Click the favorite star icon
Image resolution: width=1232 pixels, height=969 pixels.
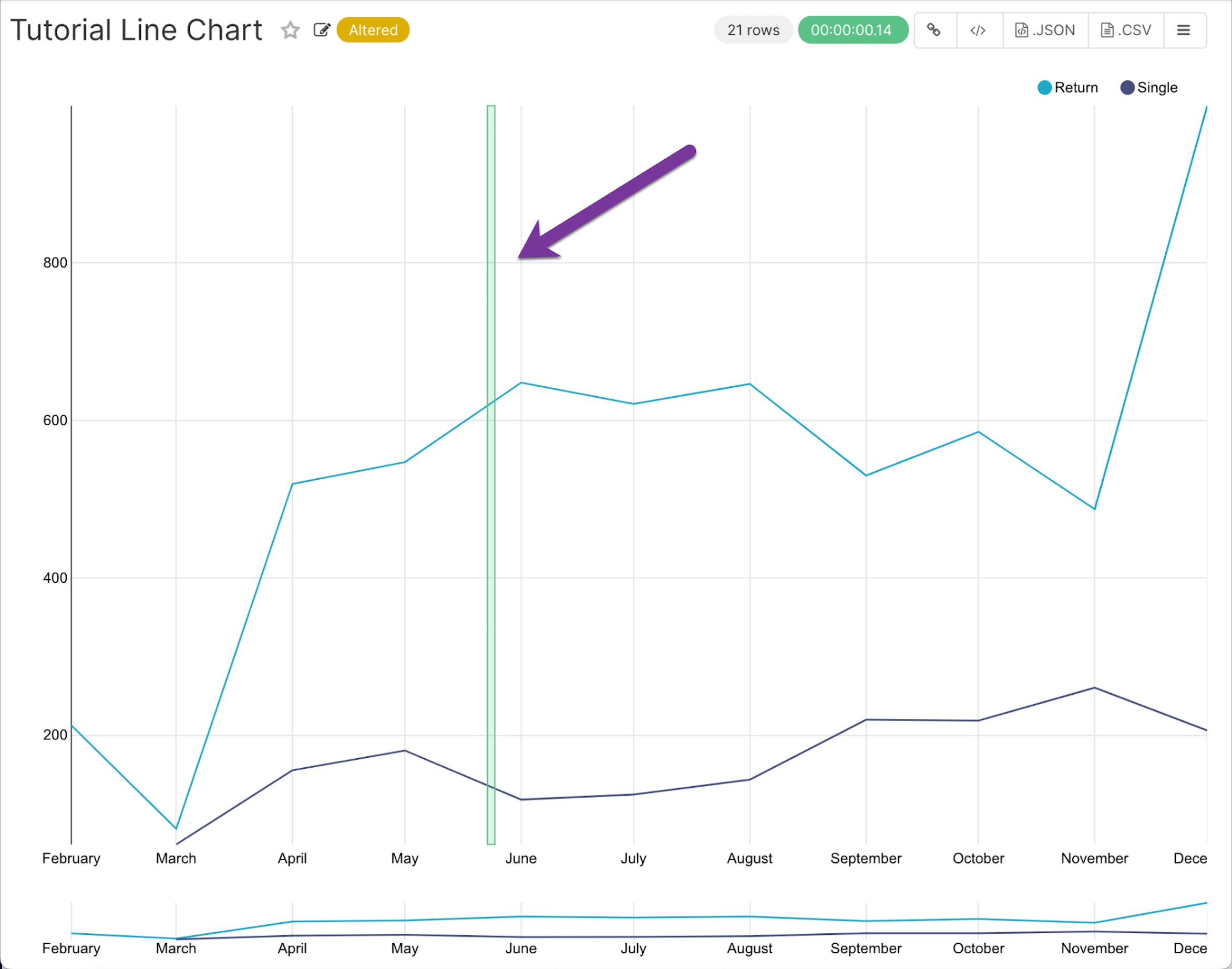pos(290,30)
